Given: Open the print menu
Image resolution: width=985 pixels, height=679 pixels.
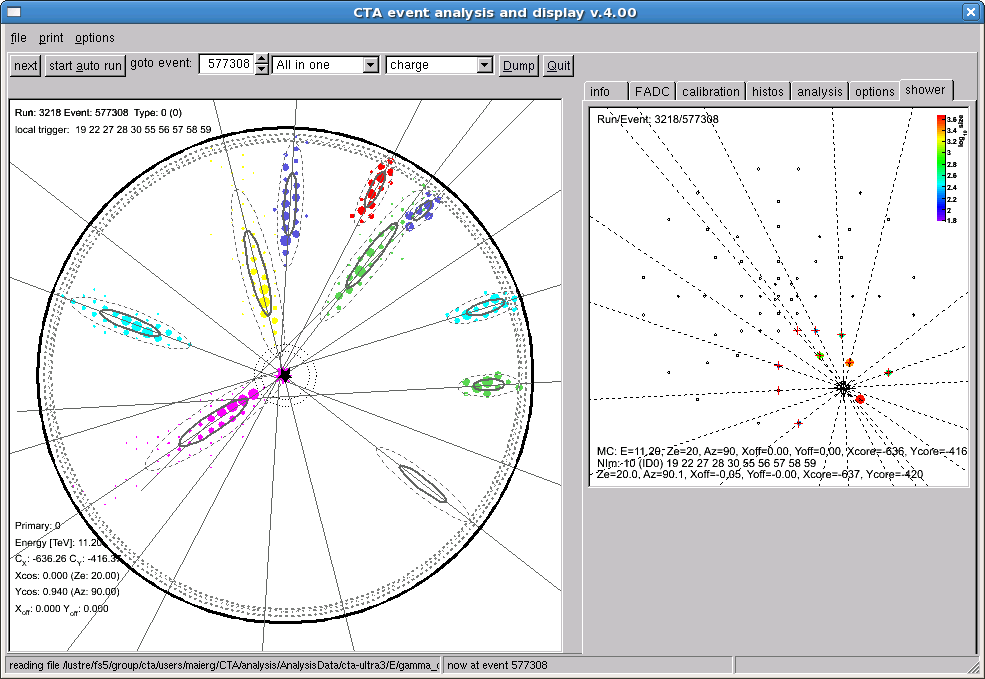Looking at the screenshot, I should coord(51,38).
